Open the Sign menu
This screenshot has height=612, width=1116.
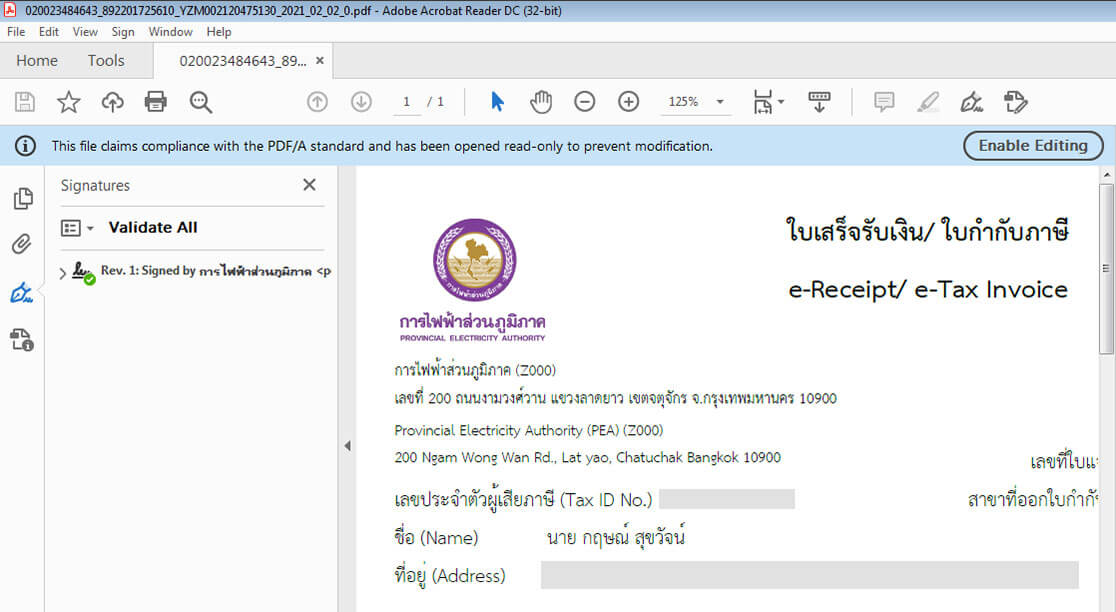click(x=122, y=32)
